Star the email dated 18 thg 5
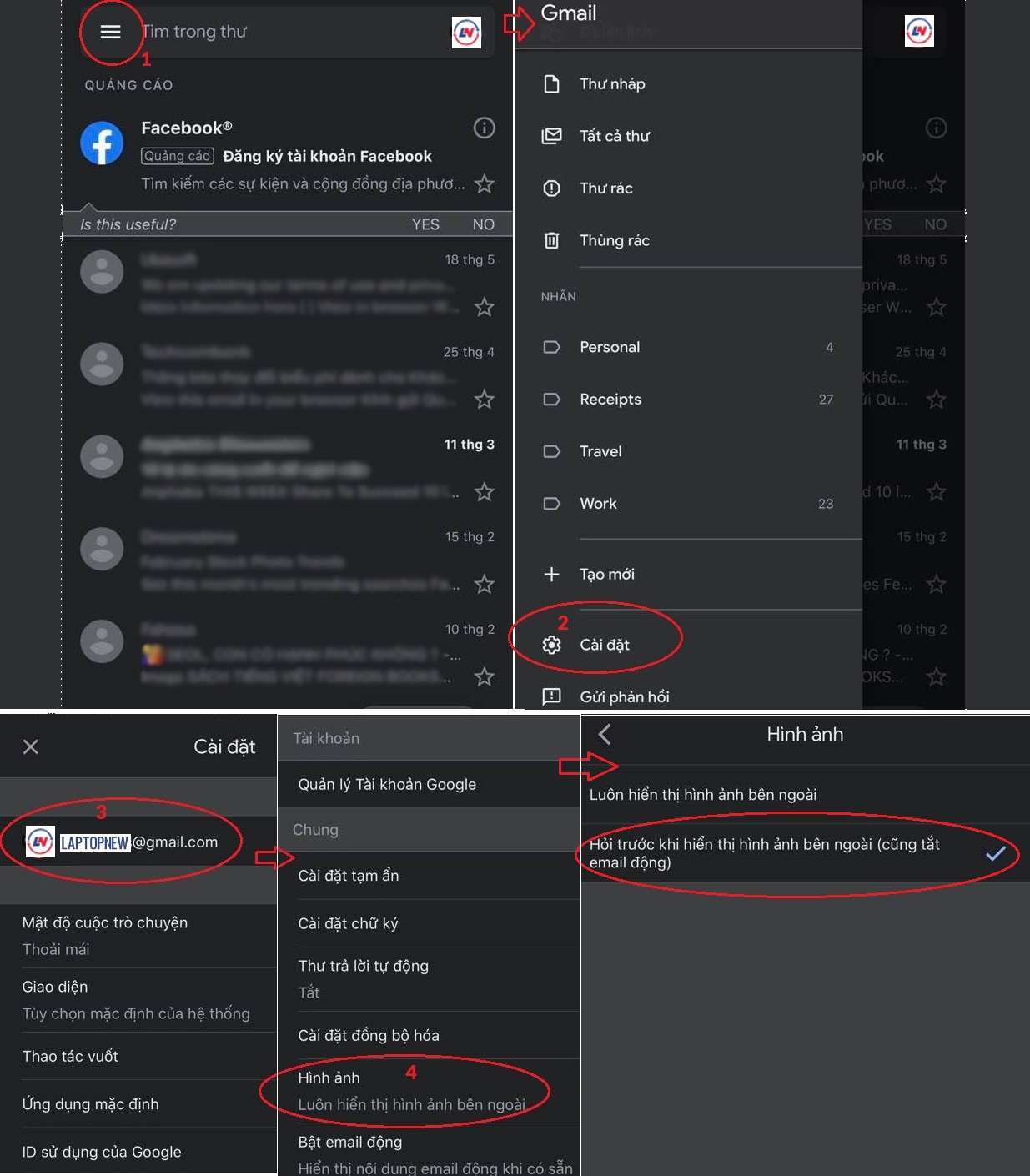Screen dimensions: 1030x1176 (484, 307)
